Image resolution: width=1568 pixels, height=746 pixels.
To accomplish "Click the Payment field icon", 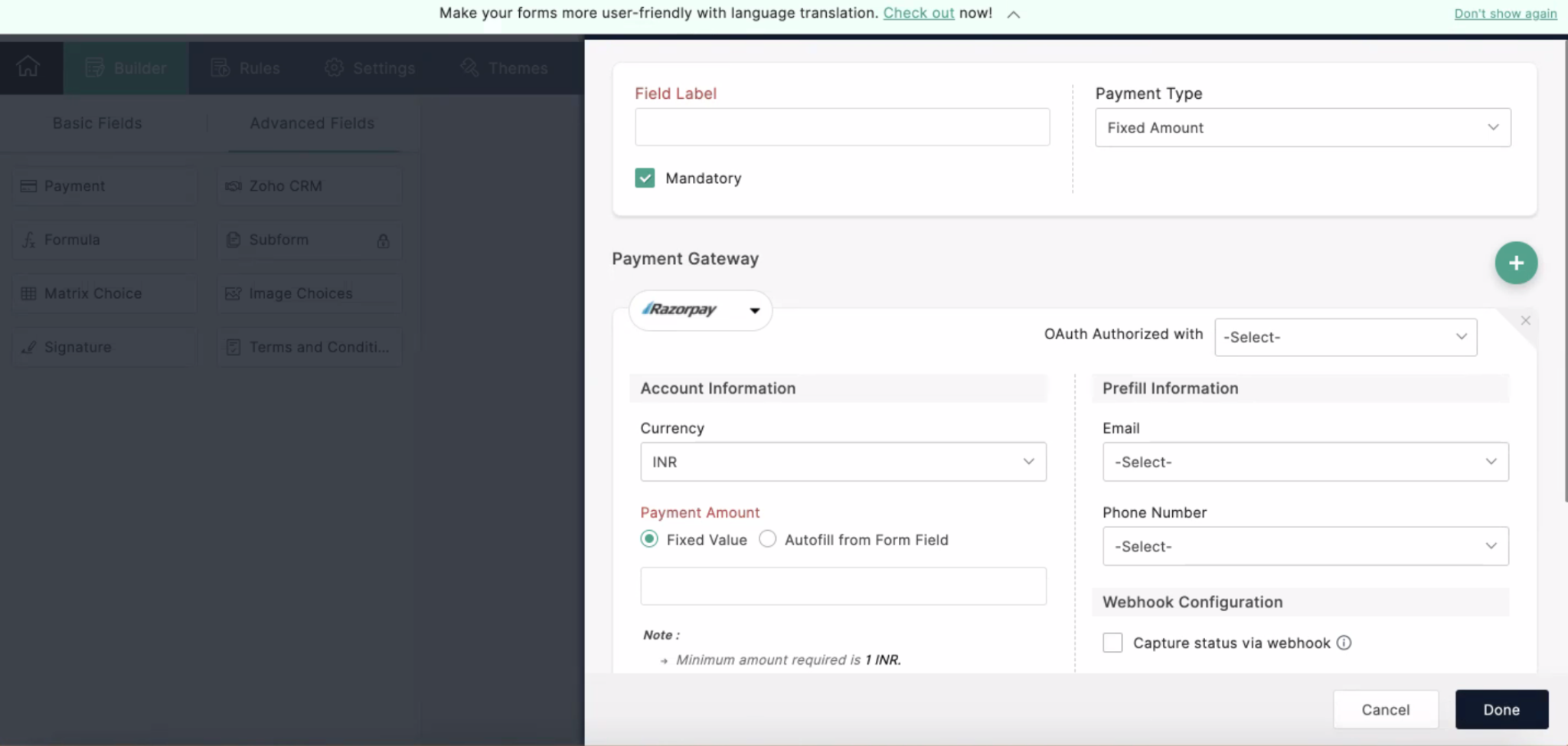I will [x=28, y=186].
